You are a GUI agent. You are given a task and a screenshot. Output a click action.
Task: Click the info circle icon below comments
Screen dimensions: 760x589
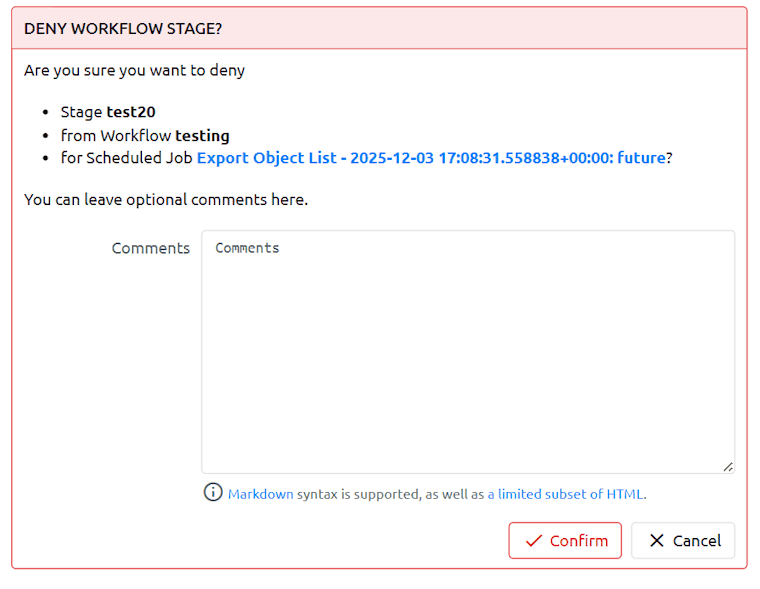pos(213,492)
